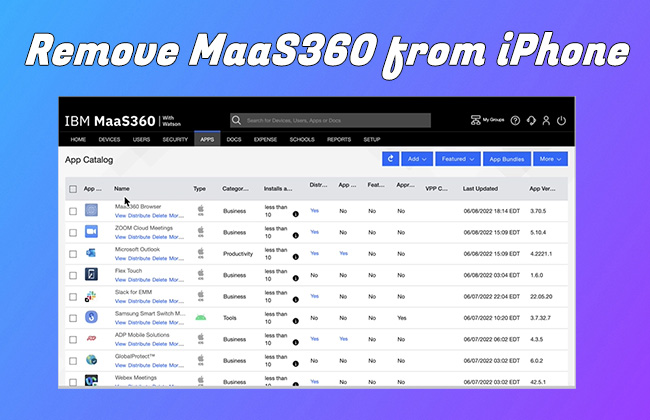Click installs info icon for MaaS360 Browser
The width and height of the screenshot is (650, 420).
[296, 214]
